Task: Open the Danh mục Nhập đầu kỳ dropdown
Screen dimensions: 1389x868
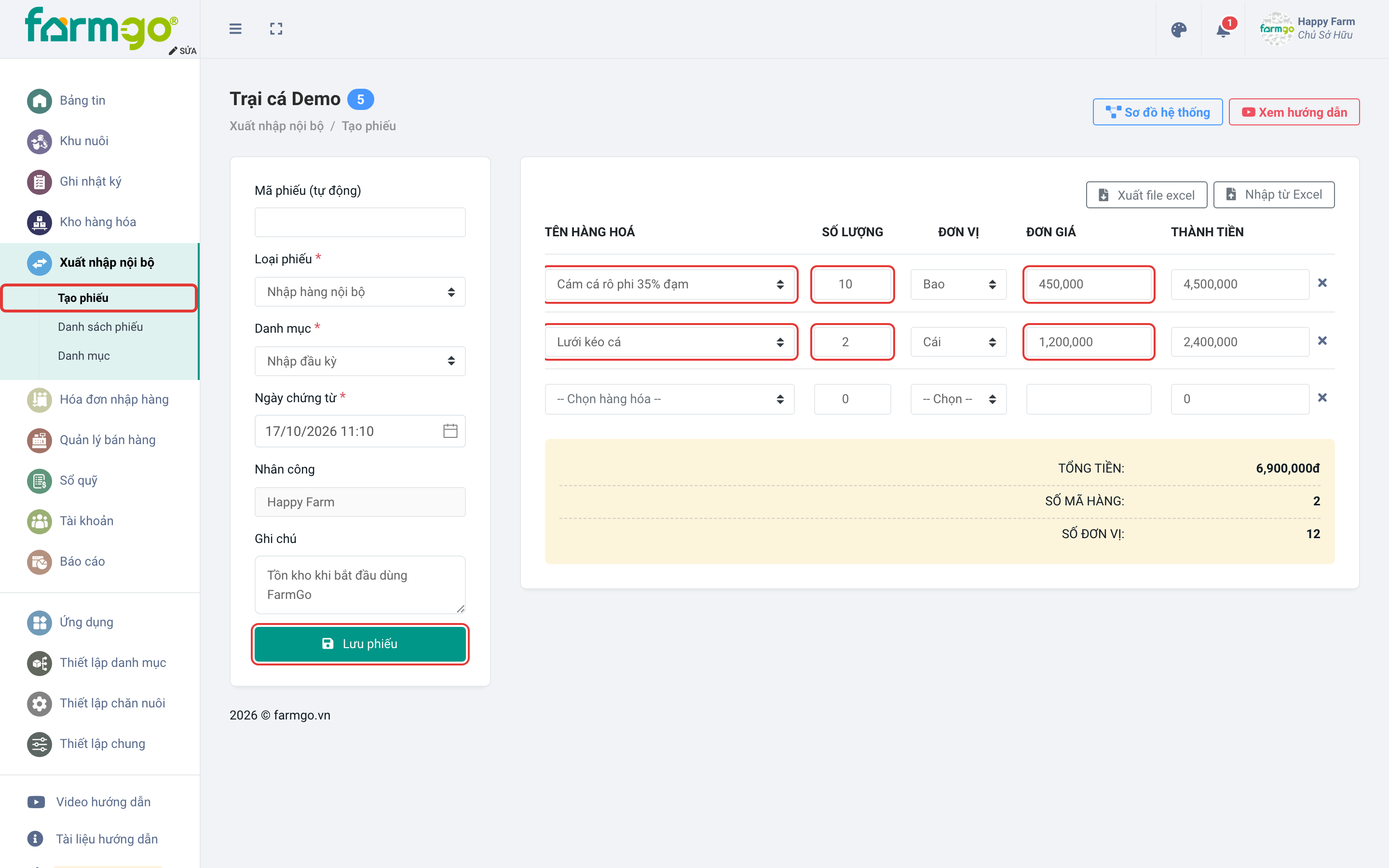Action: 360,361
